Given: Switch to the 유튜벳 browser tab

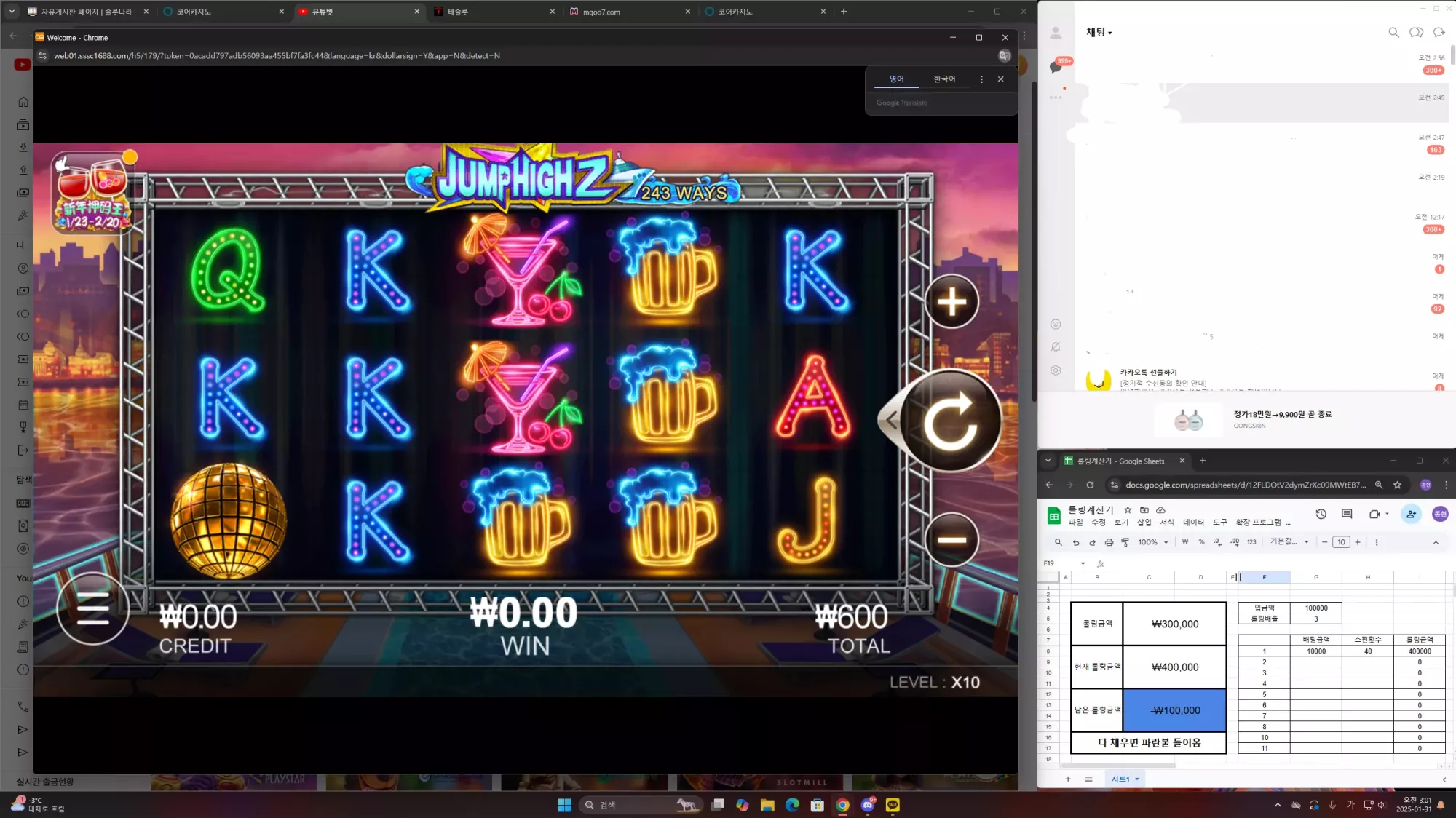Looking at the screenshot, I should pos(356,12).
